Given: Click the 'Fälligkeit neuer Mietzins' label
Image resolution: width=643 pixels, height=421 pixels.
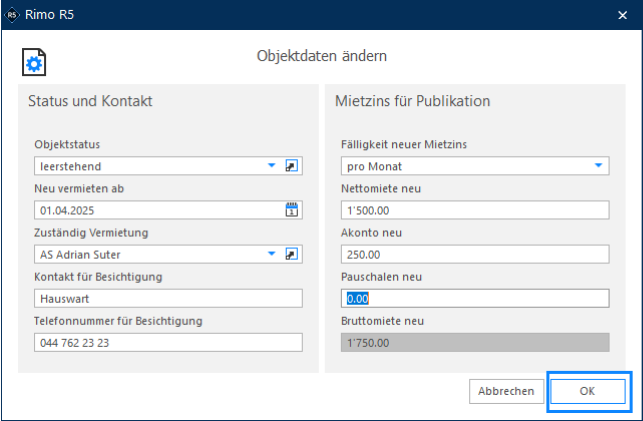Looking at the screenshot, I should point(404,144).
